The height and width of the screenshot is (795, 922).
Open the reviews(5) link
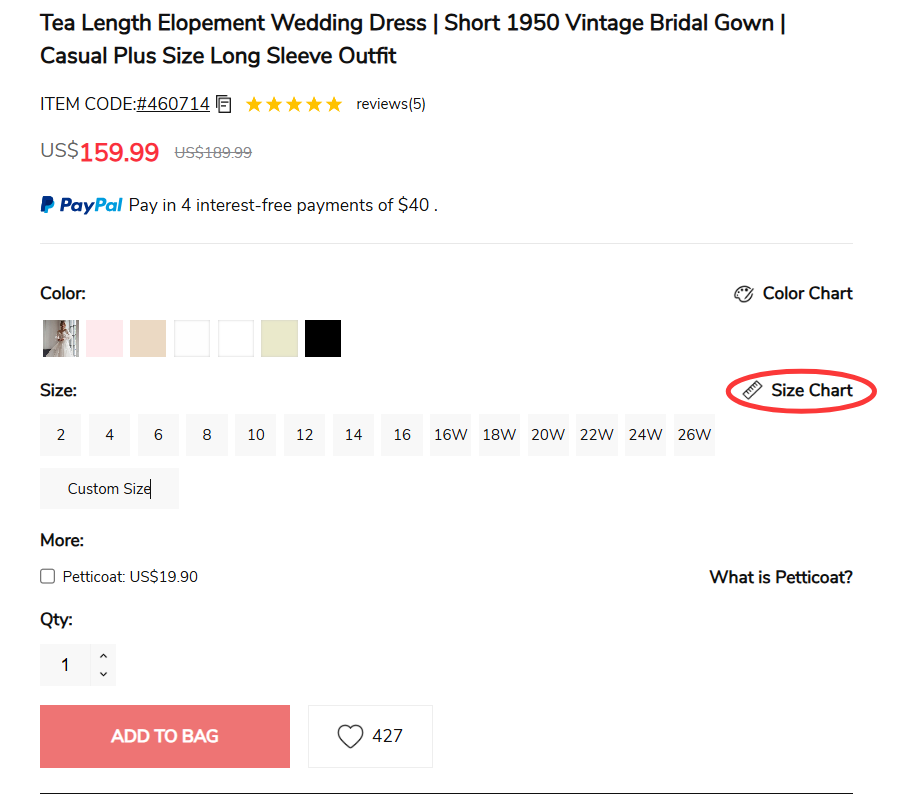391,104
